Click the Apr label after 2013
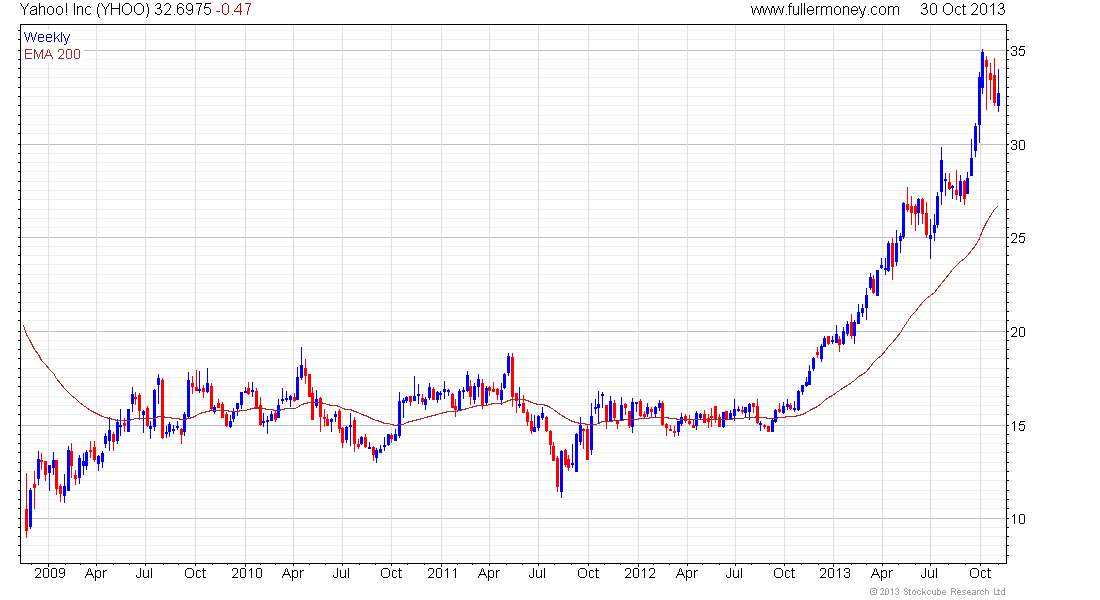 [882, 573]
